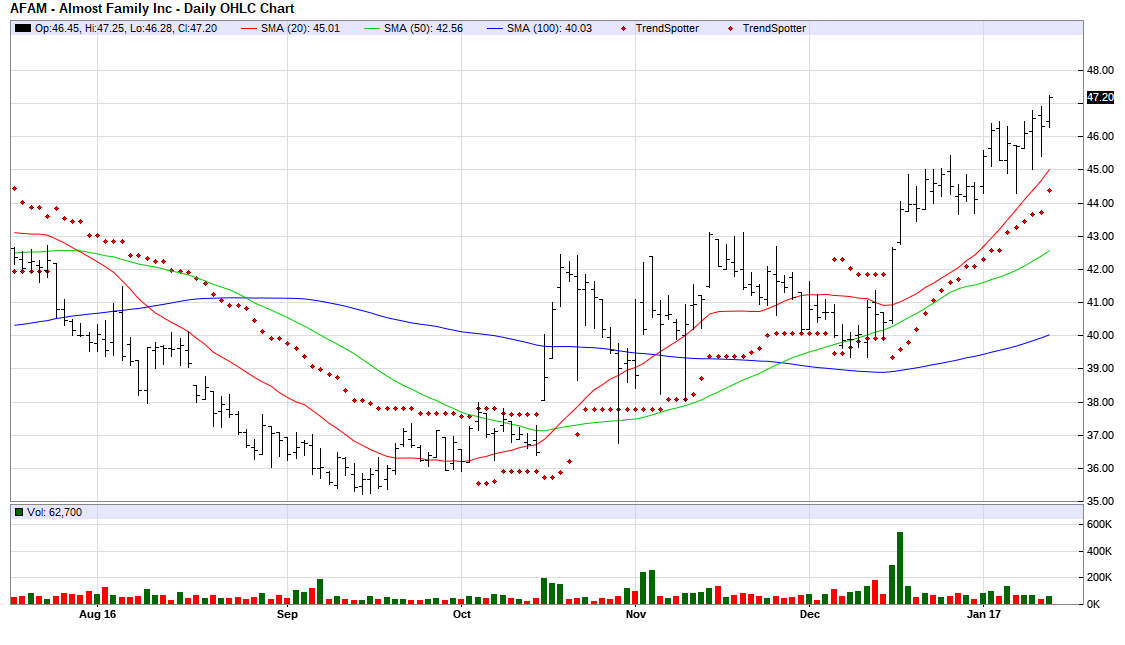This screenshot has width=1125, height=645.
Task: Click the black OHLC legend swatch
Action: tap(23, 28)
